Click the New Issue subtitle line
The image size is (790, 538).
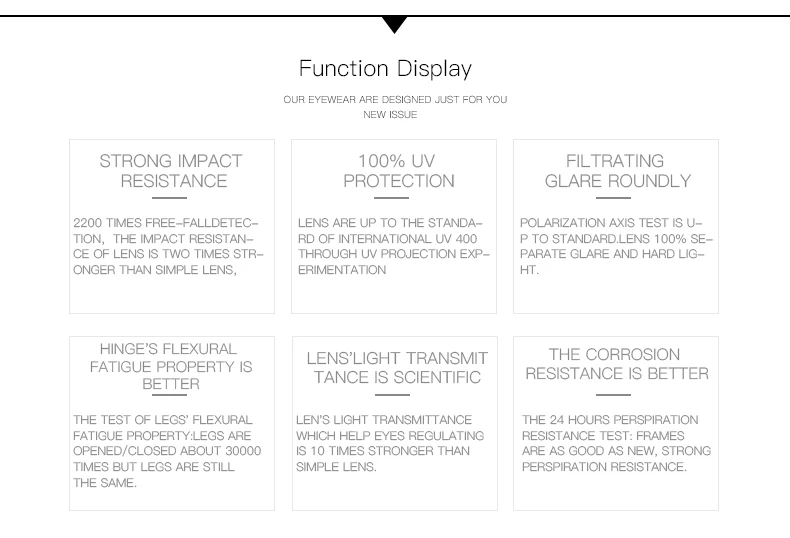(390, 115)
